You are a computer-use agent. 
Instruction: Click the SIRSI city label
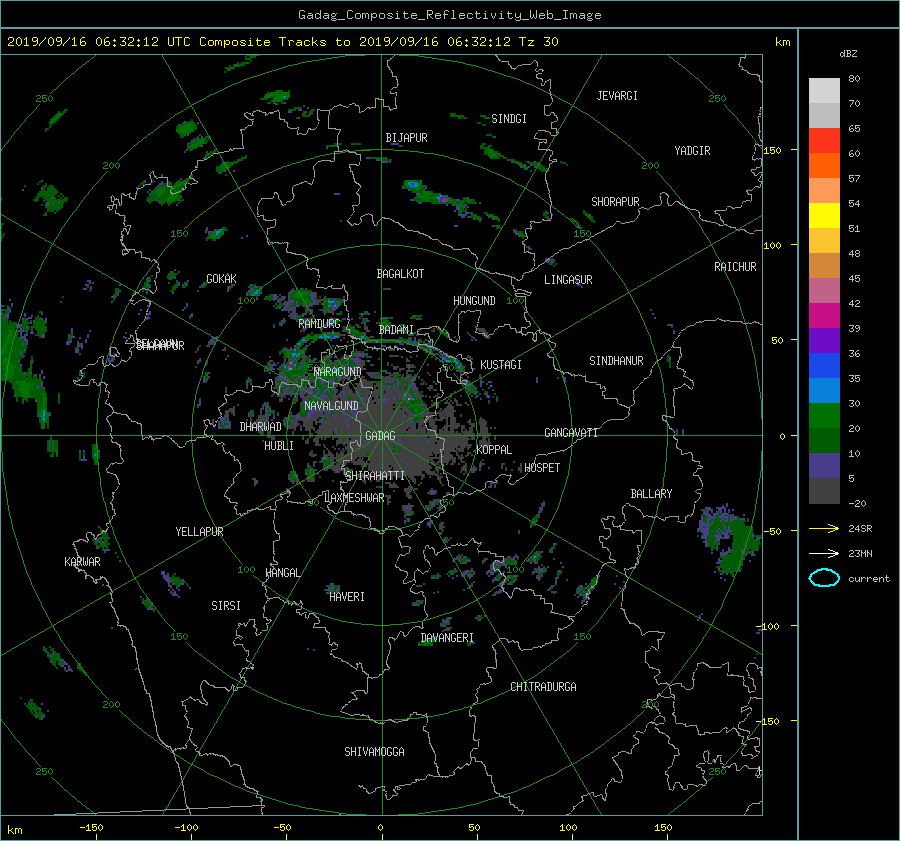point(226,606)
